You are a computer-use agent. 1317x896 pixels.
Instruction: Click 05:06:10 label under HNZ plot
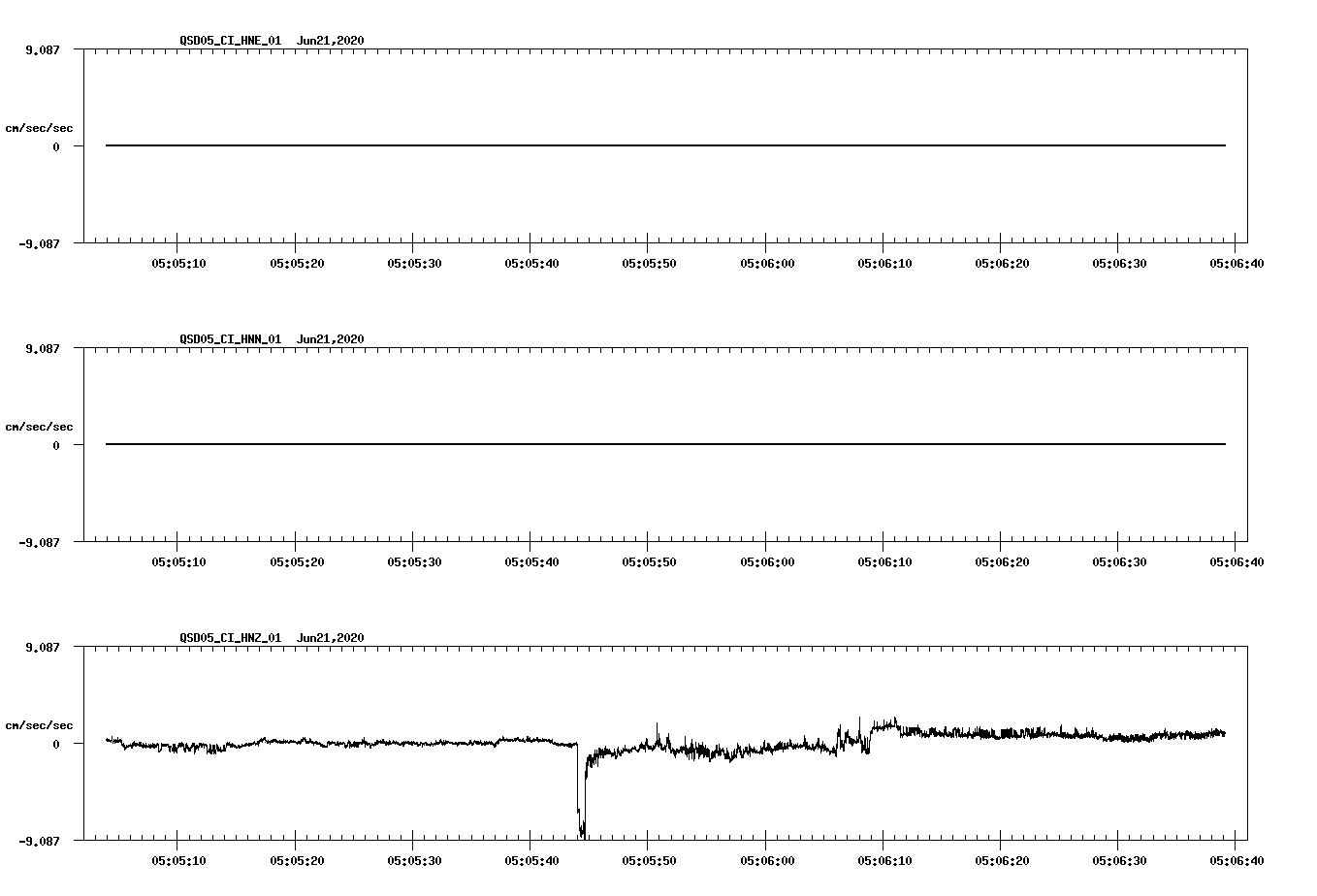[x=883, y=860]
